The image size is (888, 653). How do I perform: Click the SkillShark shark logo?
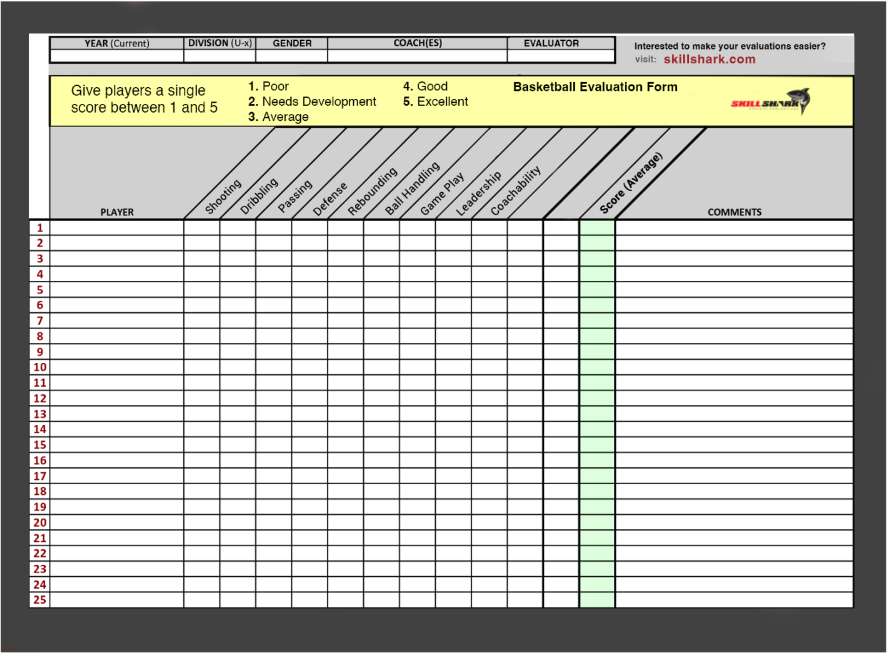[x=770, y=103]
